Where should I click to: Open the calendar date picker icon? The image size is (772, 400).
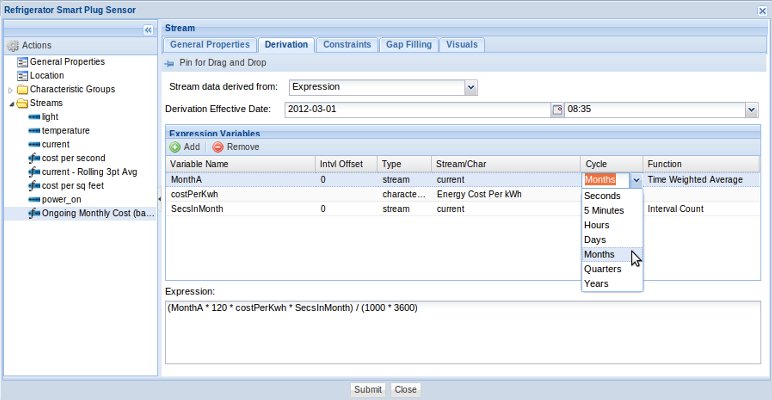point(557,110)
